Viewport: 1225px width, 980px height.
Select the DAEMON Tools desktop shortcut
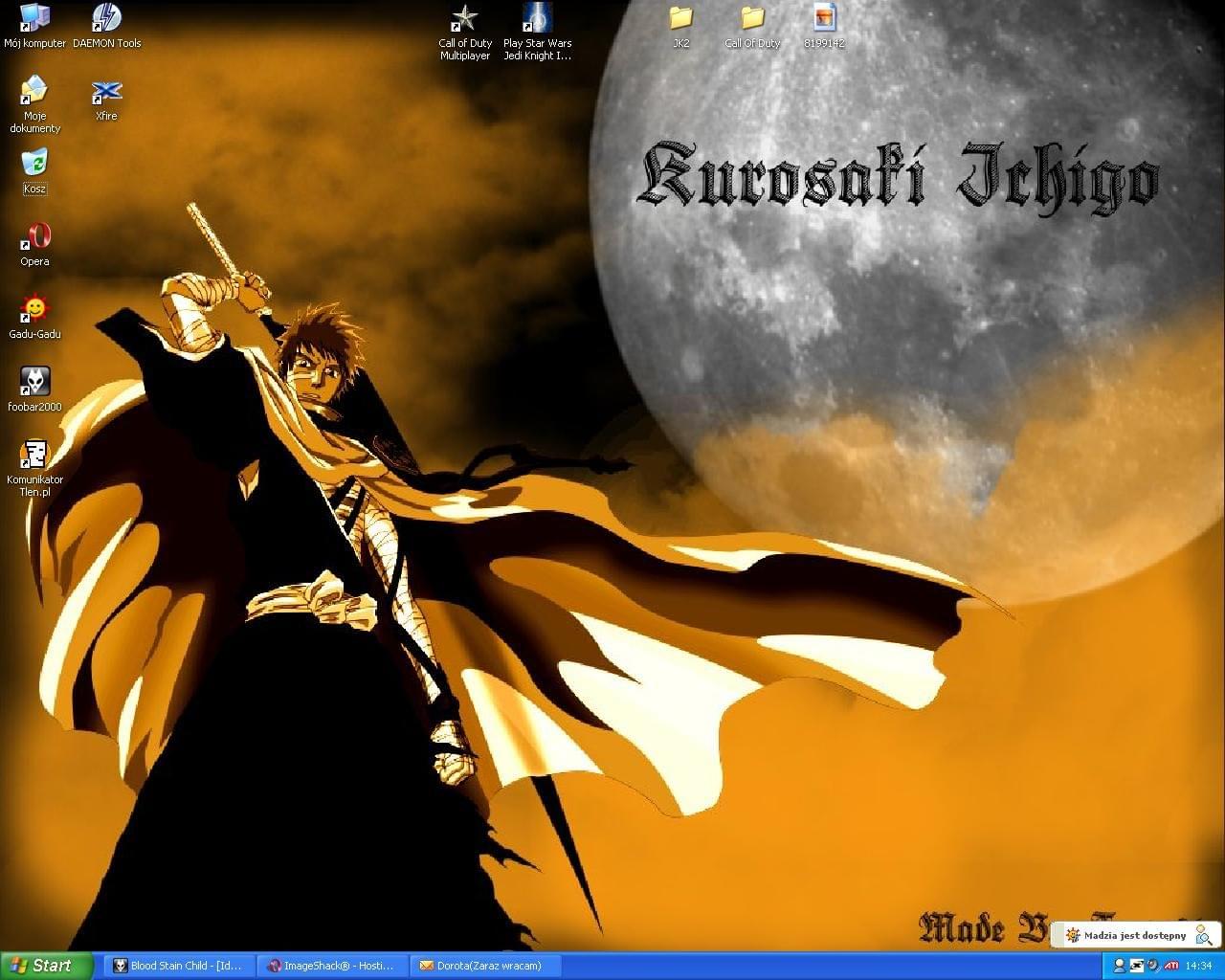point(106,26)
